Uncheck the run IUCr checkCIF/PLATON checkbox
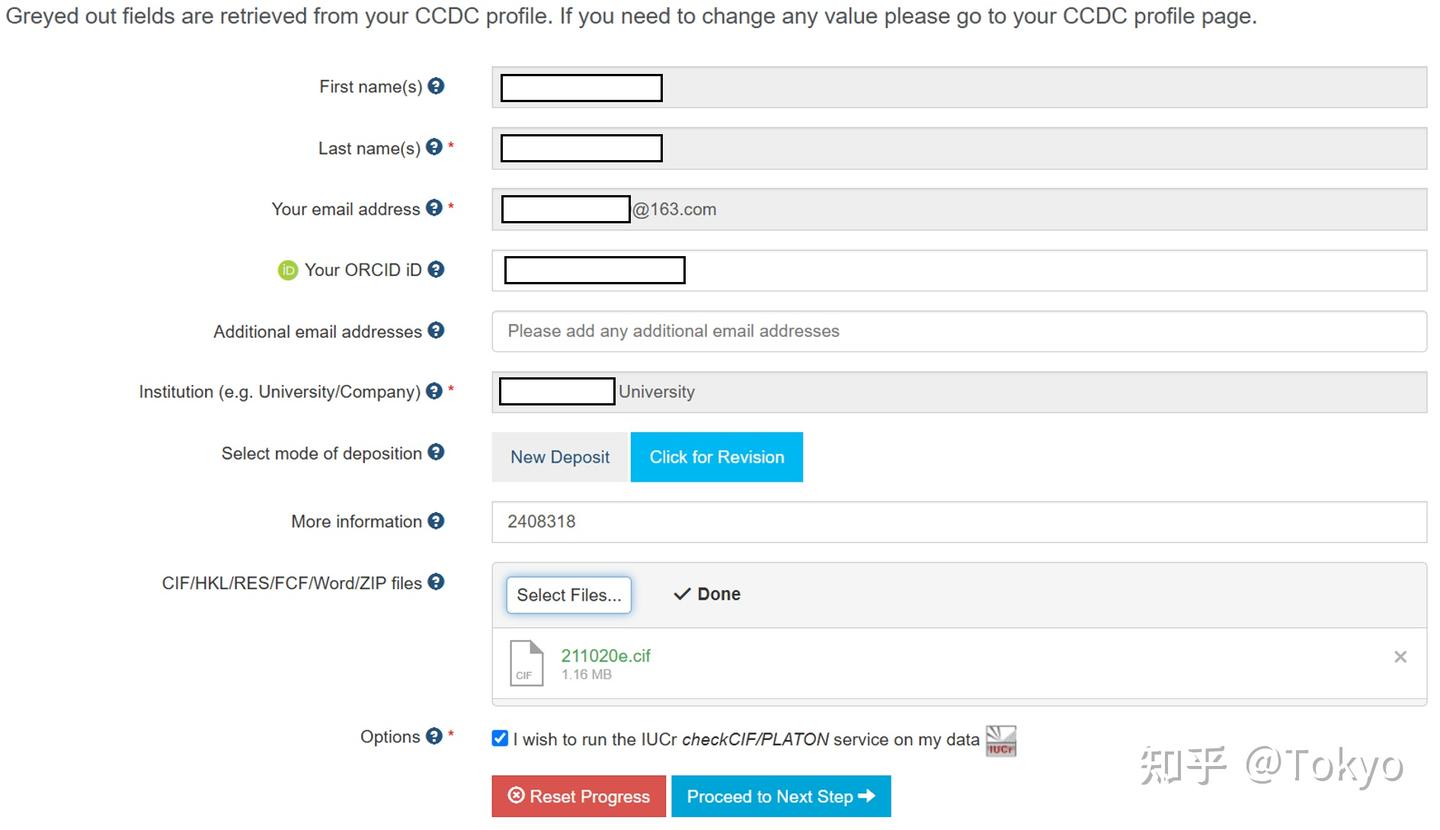Viewport: 1440px width, 830px height. click(500, 738)
